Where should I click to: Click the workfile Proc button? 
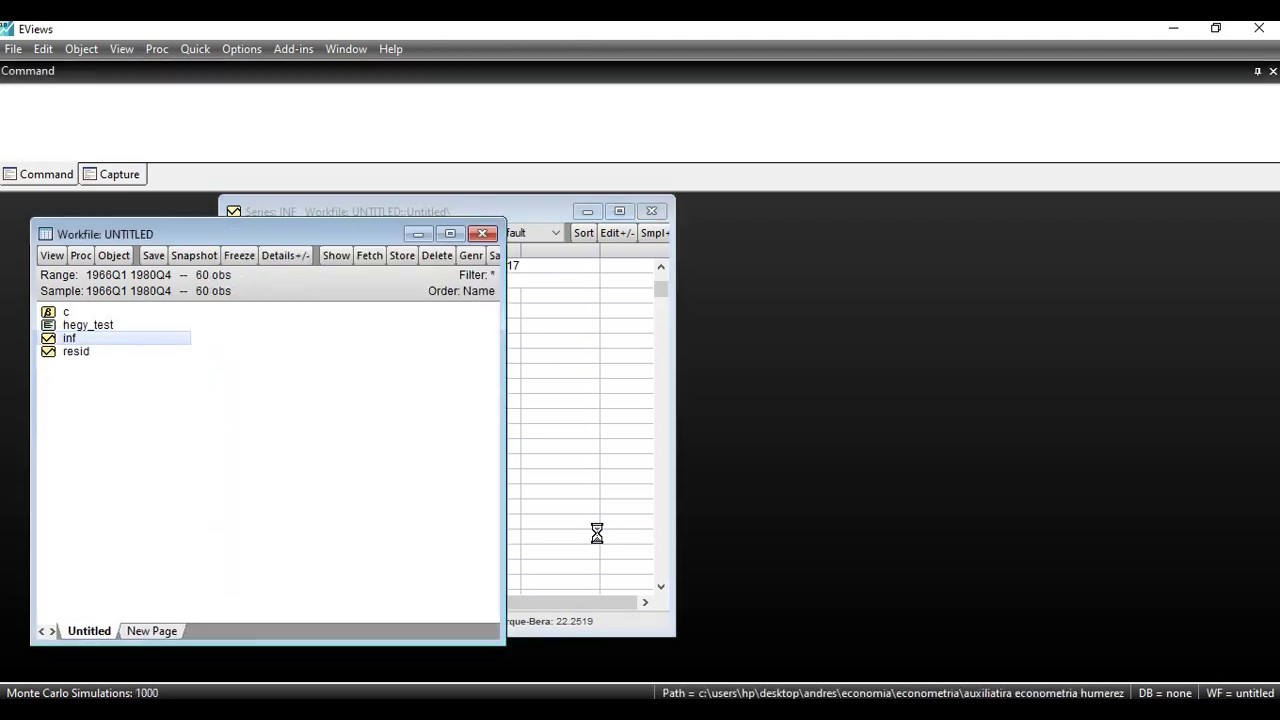tap(81, 255)
